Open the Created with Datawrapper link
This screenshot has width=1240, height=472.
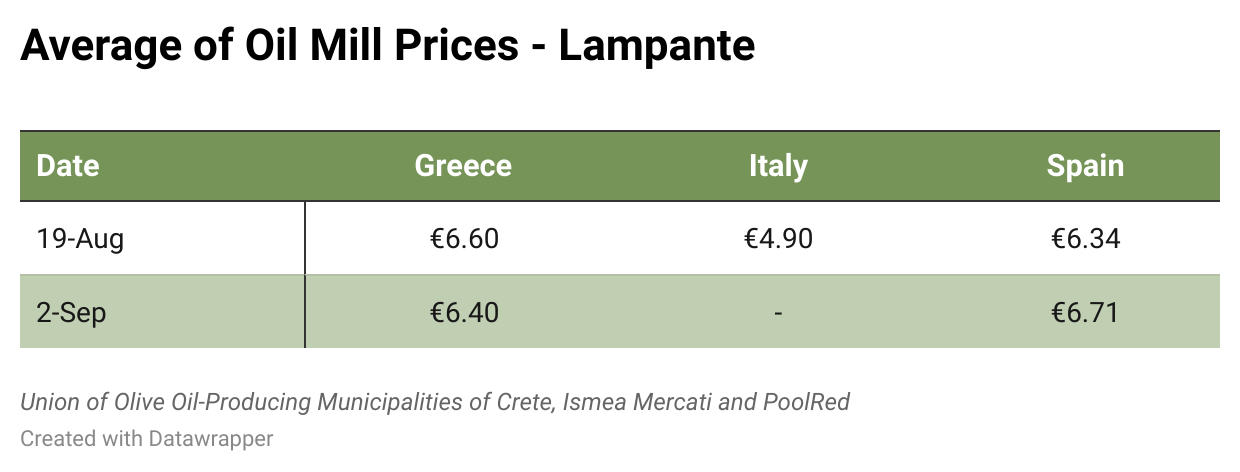point(147,438)
